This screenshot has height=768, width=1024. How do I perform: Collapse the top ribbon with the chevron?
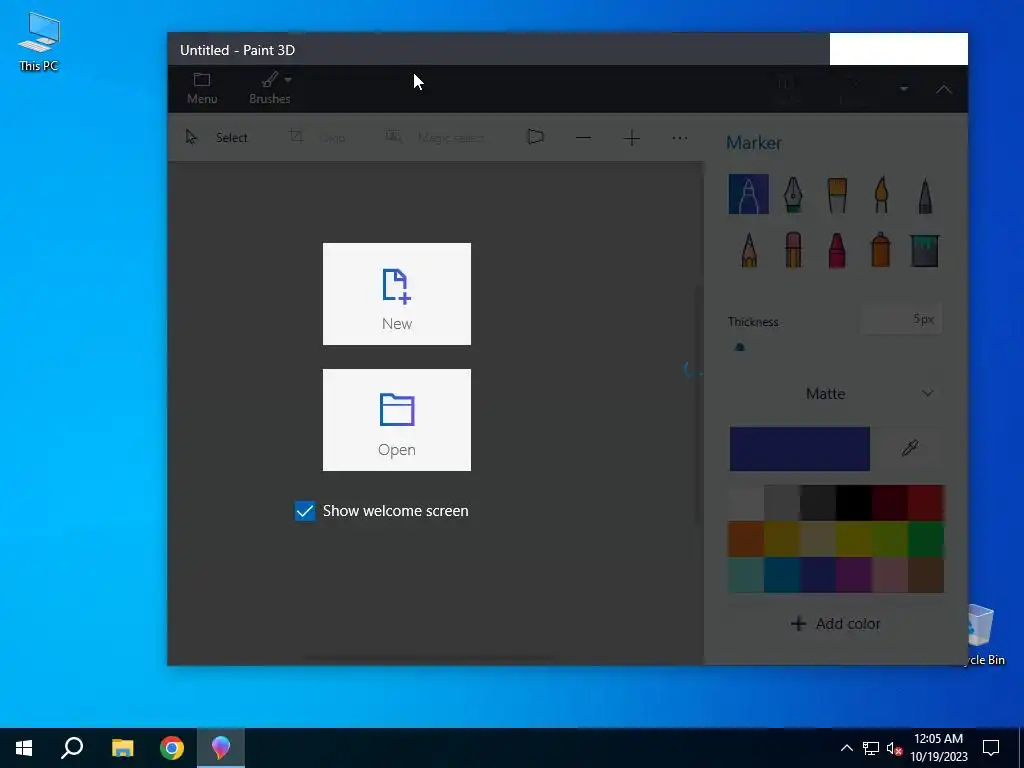click(944, 89)
